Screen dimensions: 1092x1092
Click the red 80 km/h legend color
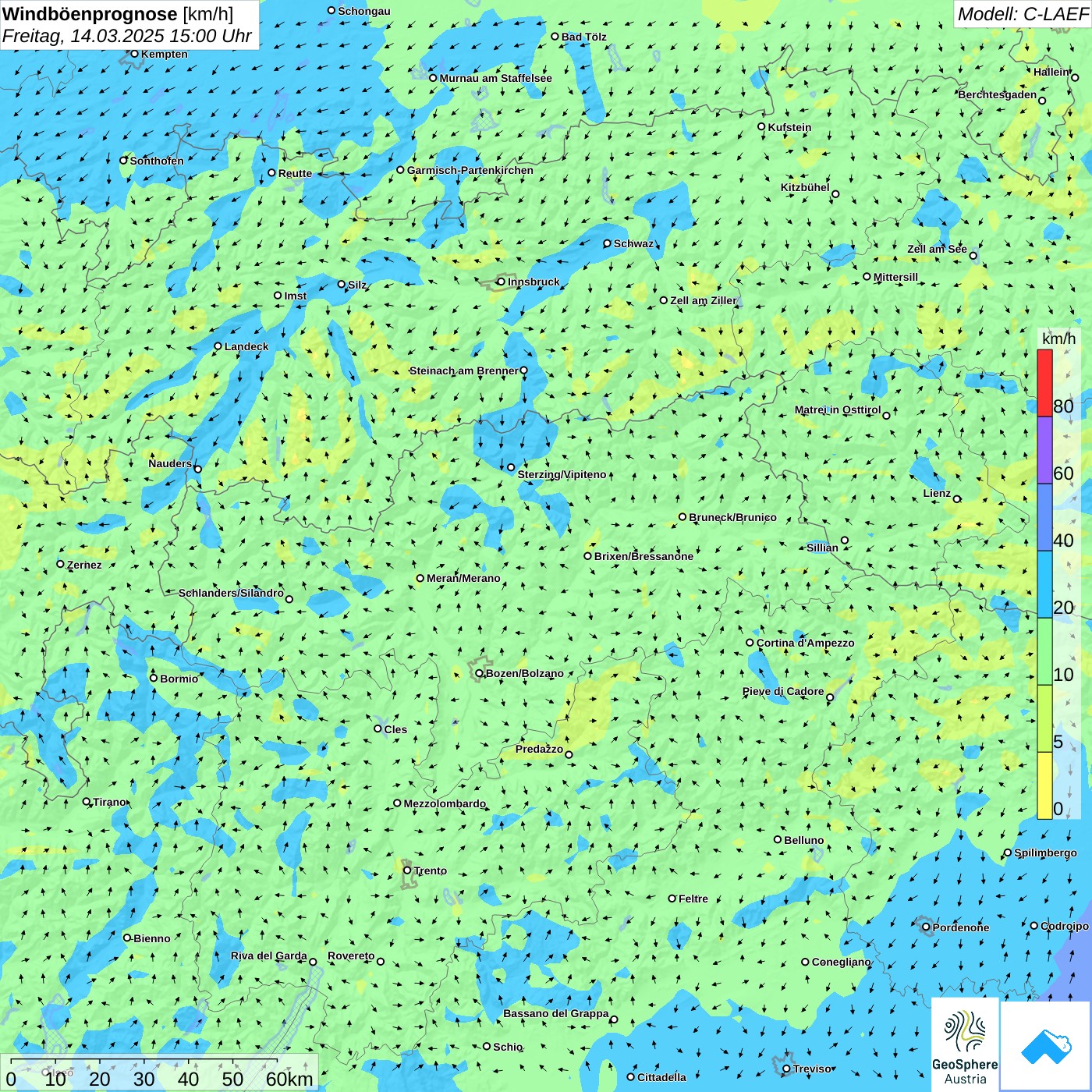1044,383
